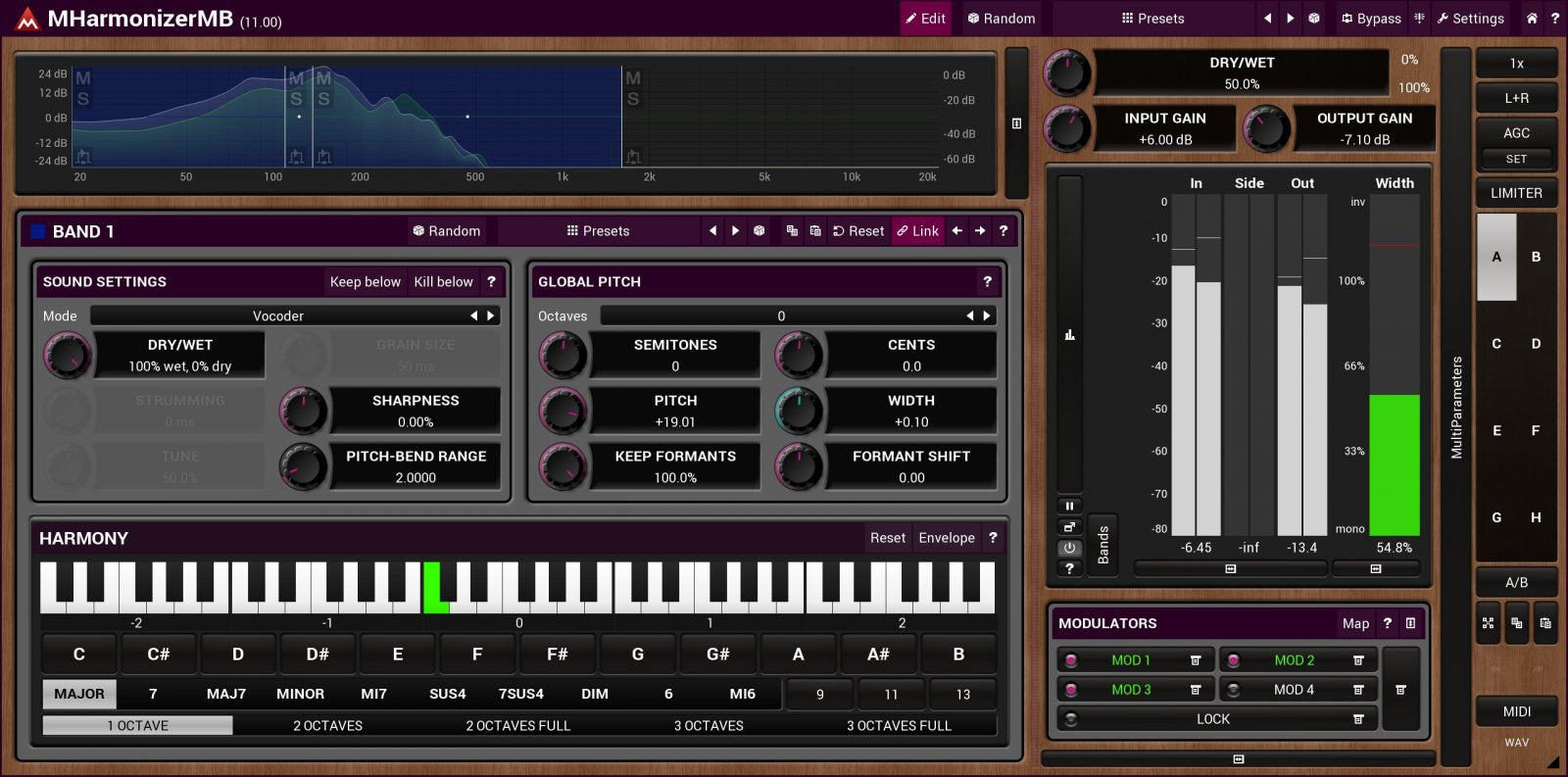This screenshot has height=777, width=1568.
Task: Go to previous global preset arrow
Action: point(1267,18)
